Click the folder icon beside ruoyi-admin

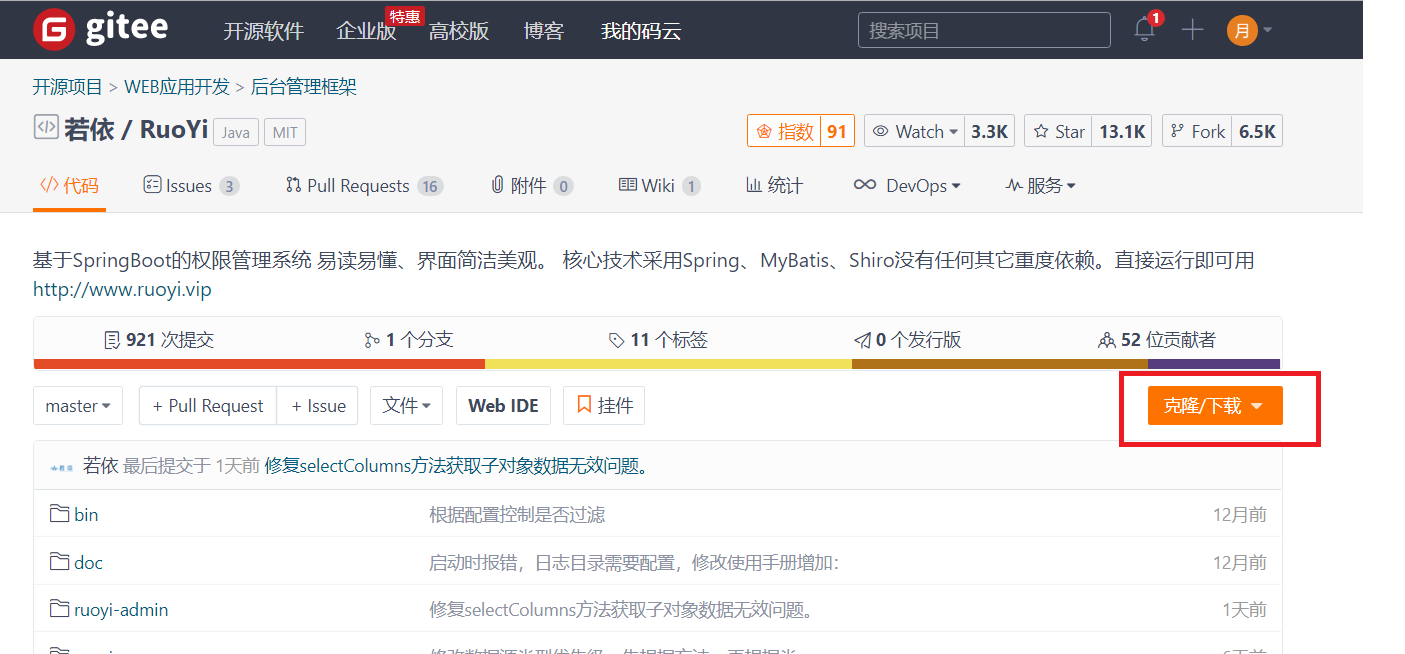[x=59, y=609]
